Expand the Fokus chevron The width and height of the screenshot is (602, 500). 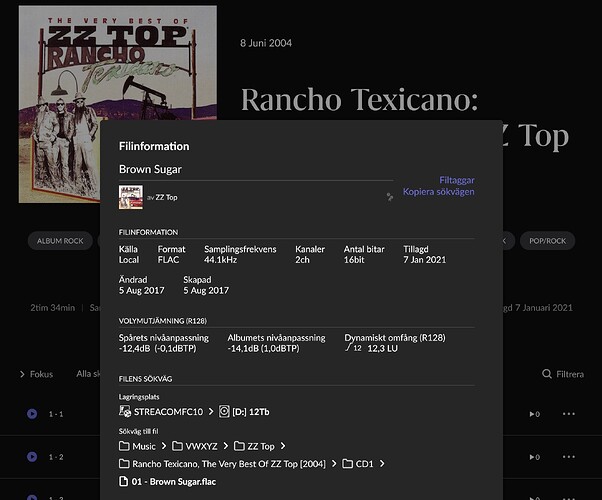point(22,374)
